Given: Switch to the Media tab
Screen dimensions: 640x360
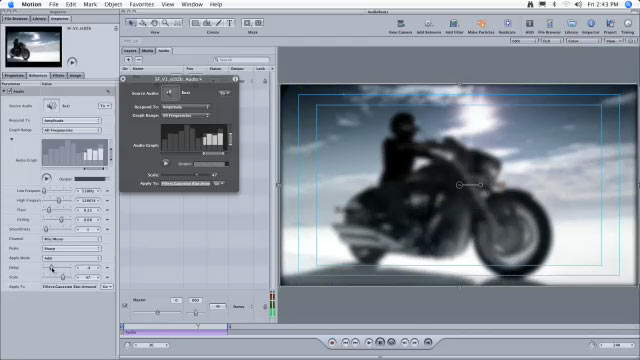Looking at the screenshot, I should [x=147, y=51].
